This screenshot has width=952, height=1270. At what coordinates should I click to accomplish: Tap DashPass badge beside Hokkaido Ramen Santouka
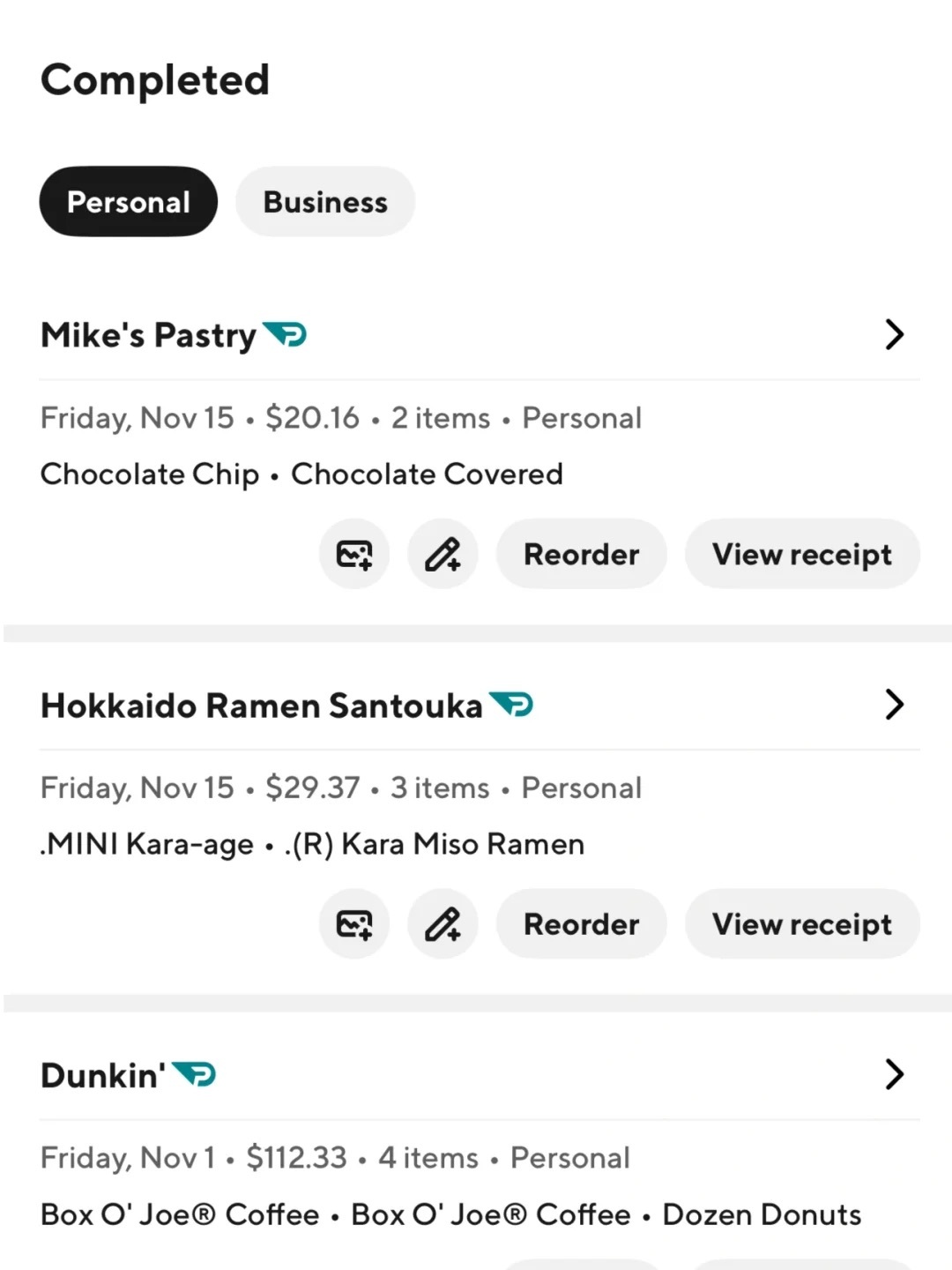(x=511, y=705)
